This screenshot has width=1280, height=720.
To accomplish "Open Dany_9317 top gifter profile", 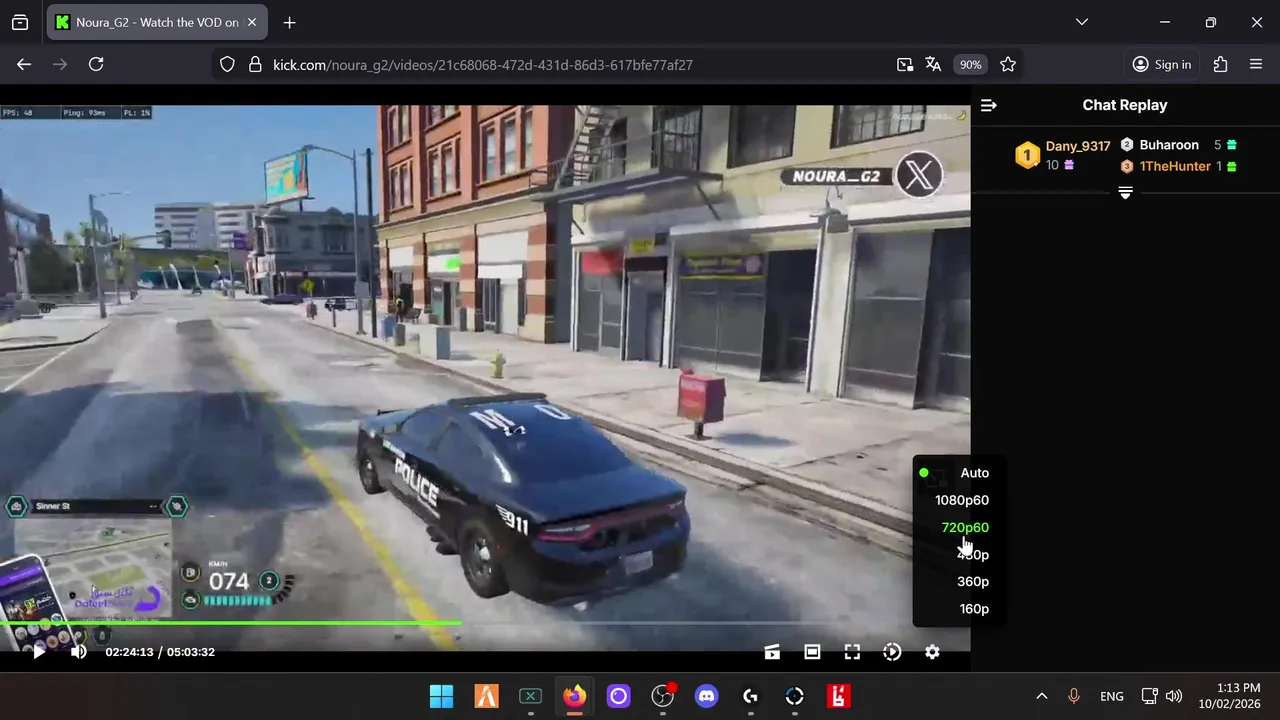I will pyautogui.click(x=1078, y=146).
